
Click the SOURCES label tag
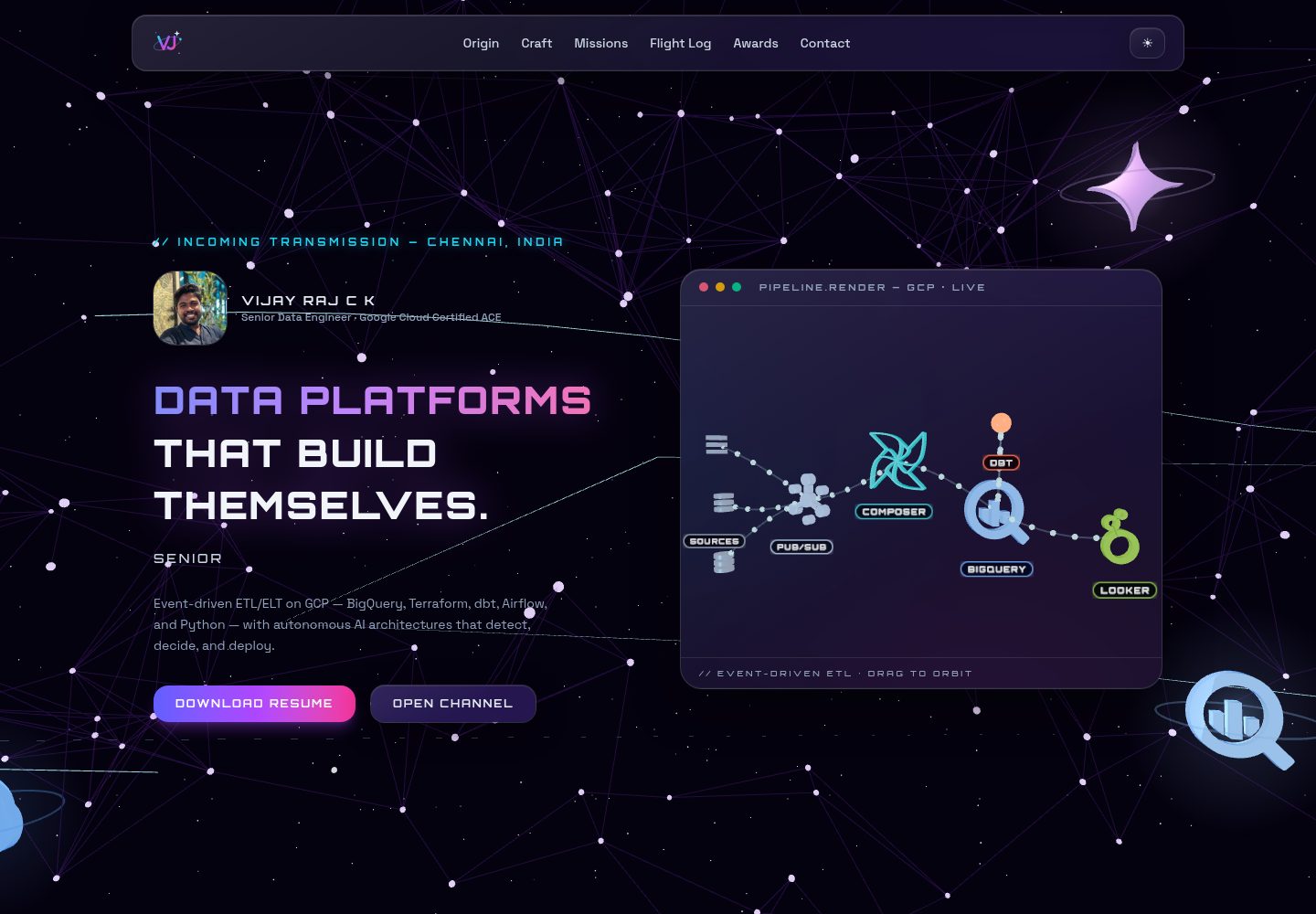[x=715, y=541]
